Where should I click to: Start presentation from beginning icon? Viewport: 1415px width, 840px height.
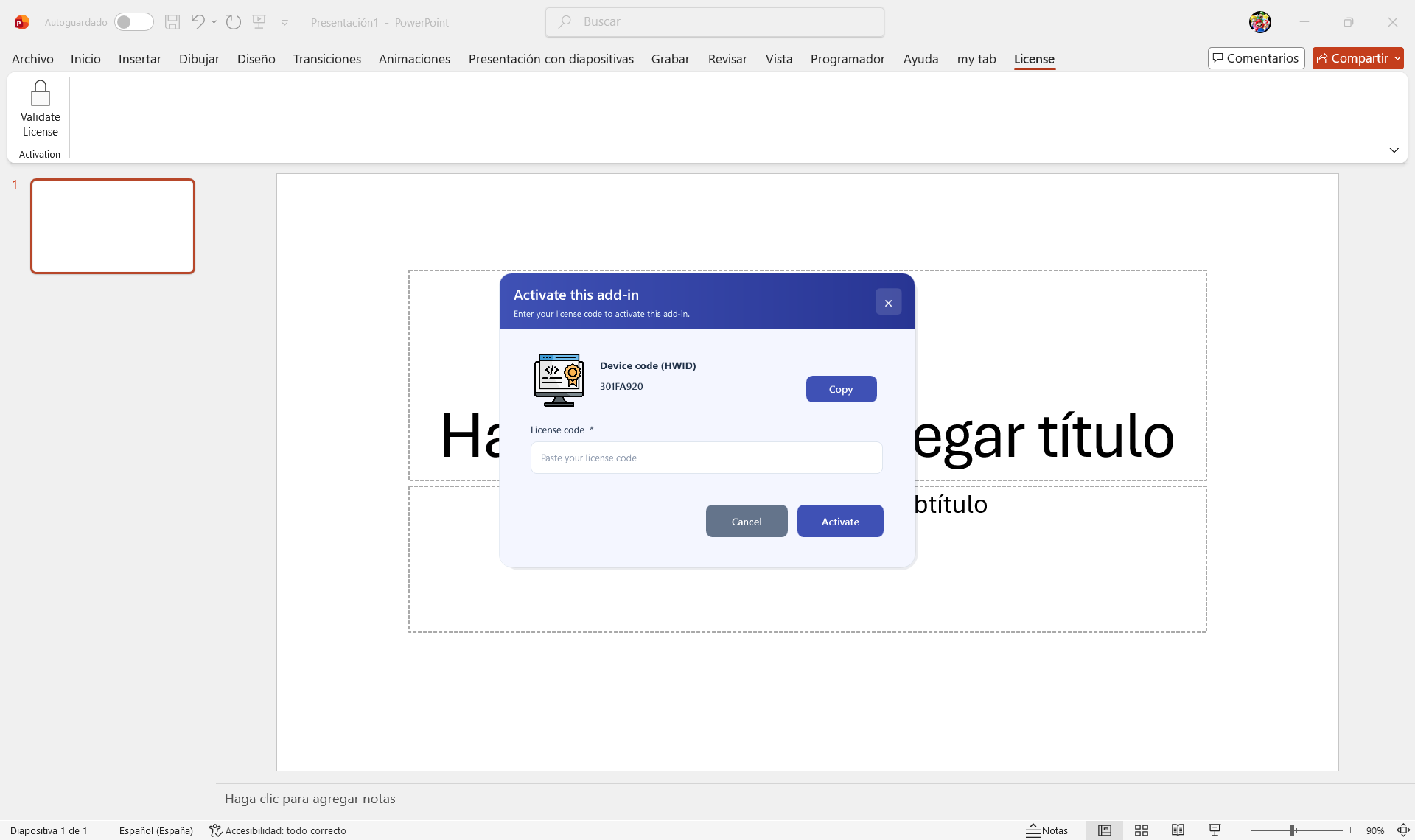coord(259,22)
